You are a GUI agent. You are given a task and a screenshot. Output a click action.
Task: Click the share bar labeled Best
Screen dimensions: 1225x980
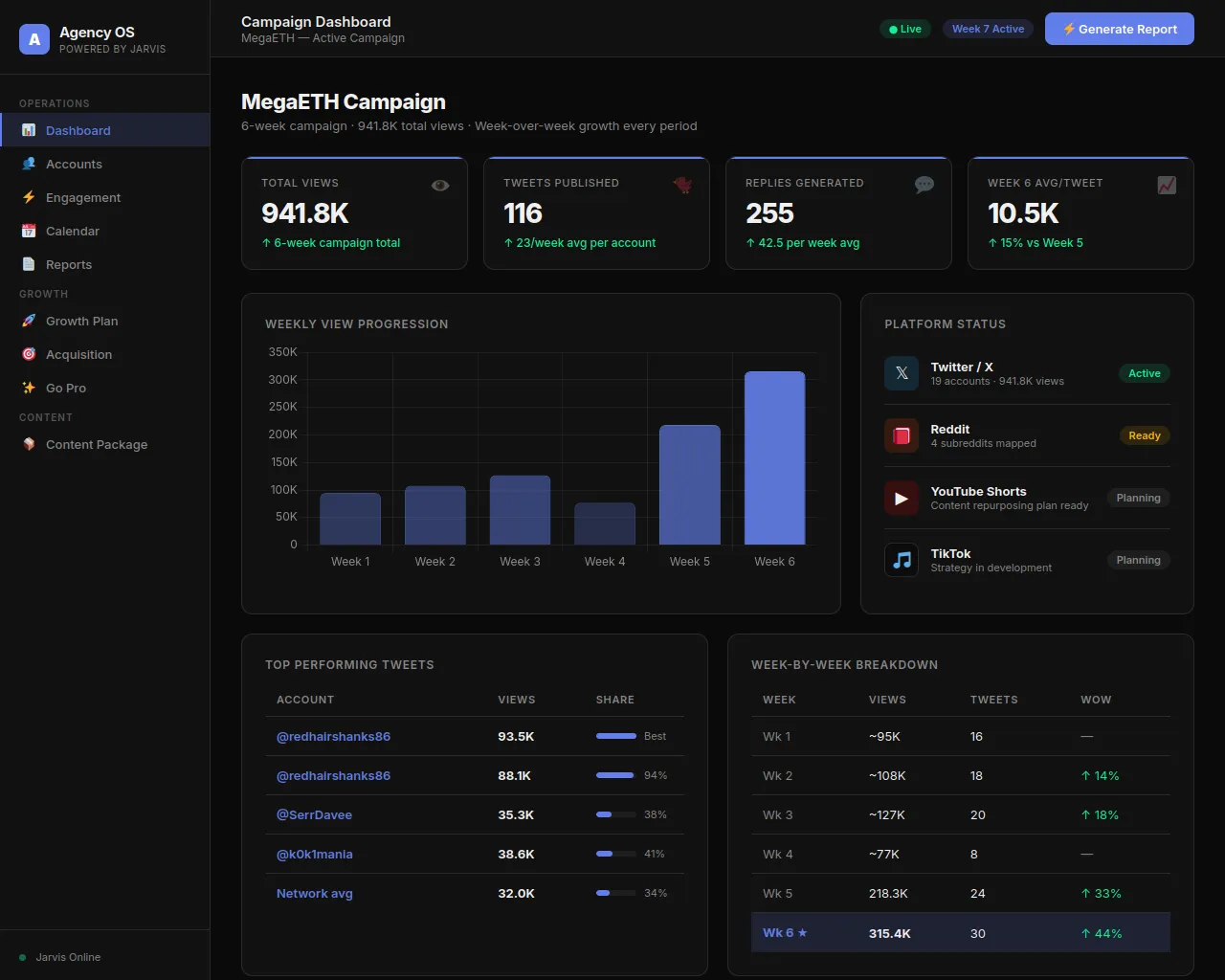click(616, 736)
